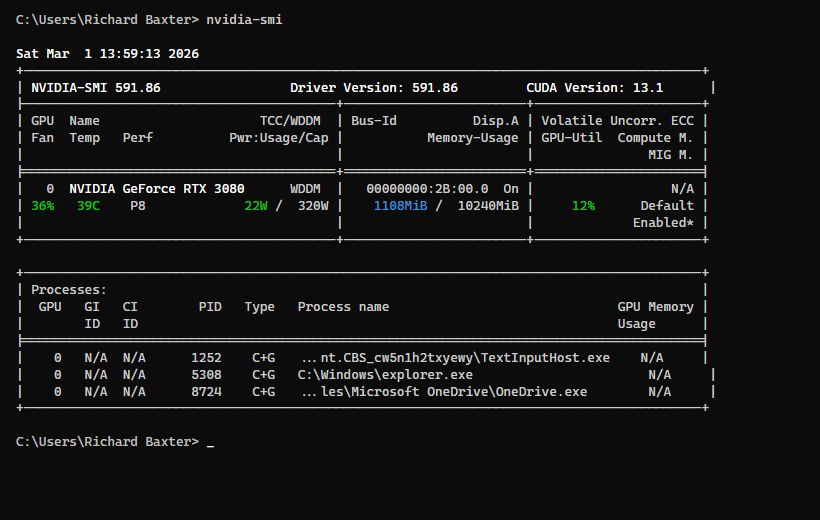The height and width of the screenshot is (520, 820).
Task: Click the NVIDIA GeForce RTX 3080 name
Action: click(157, 189)
